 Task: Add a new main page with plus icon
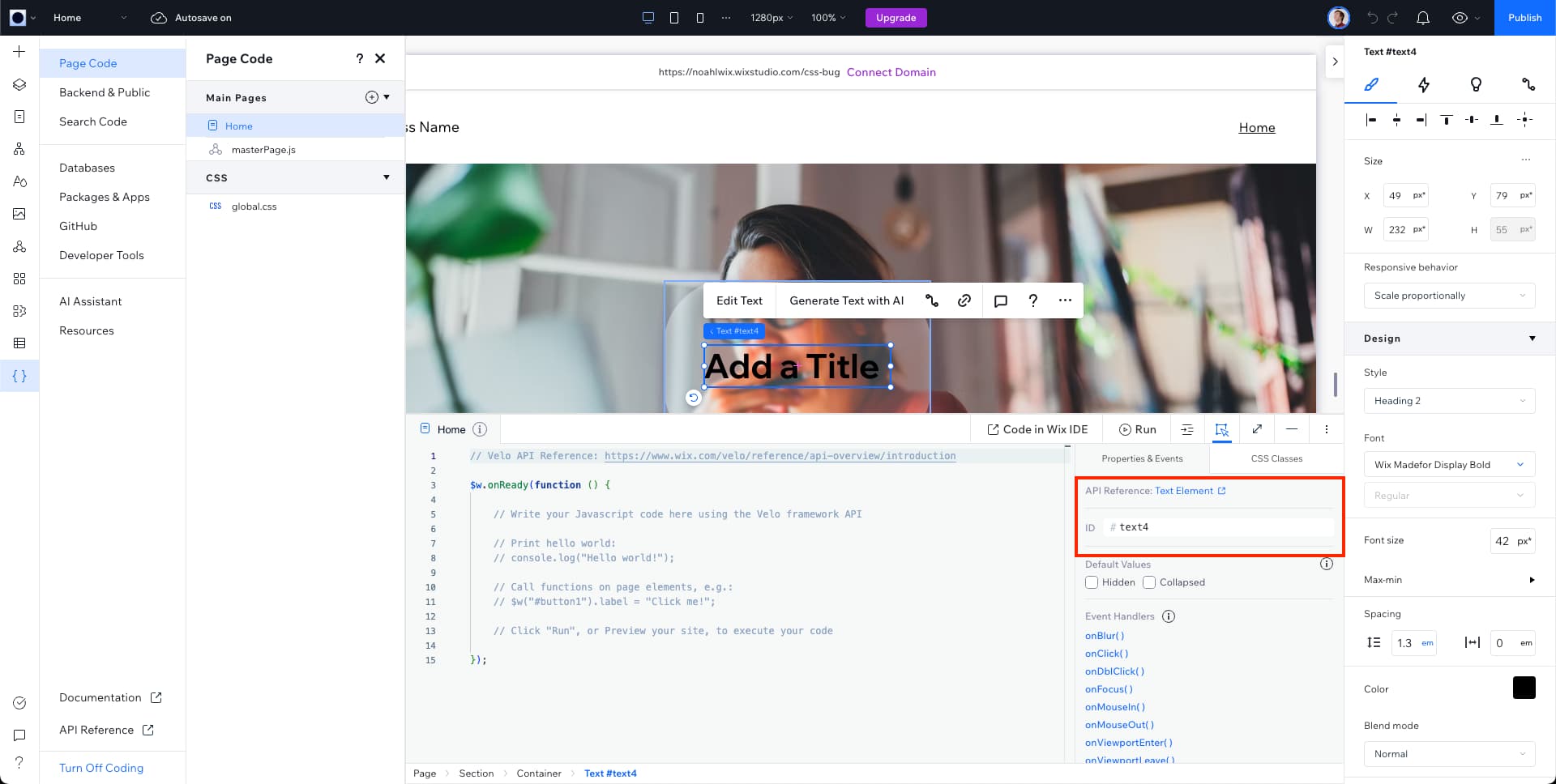[x=371, y=97]
